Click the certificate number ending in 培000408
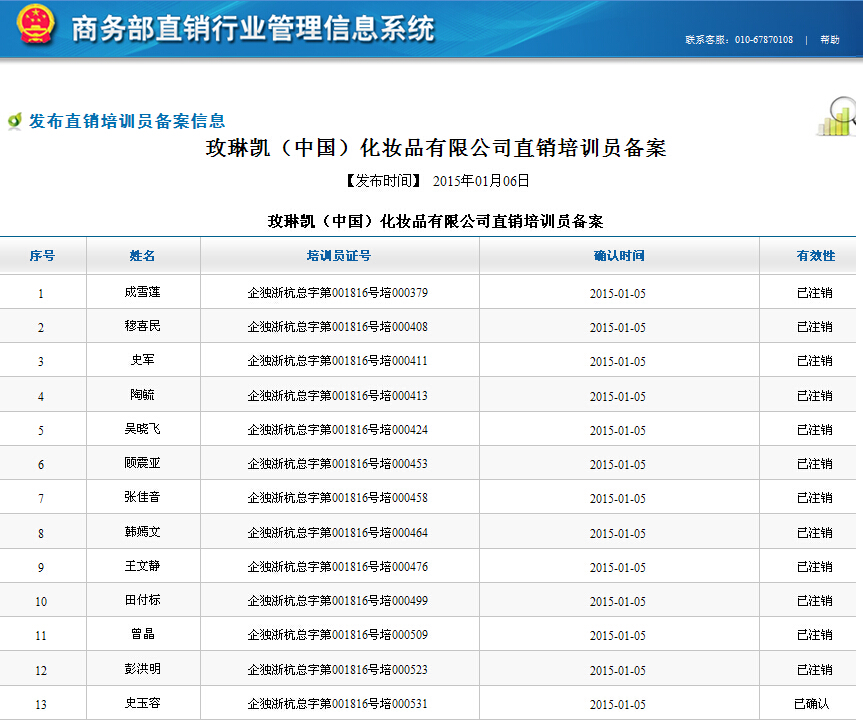This screenshot has width=863, height=720. 337,327
